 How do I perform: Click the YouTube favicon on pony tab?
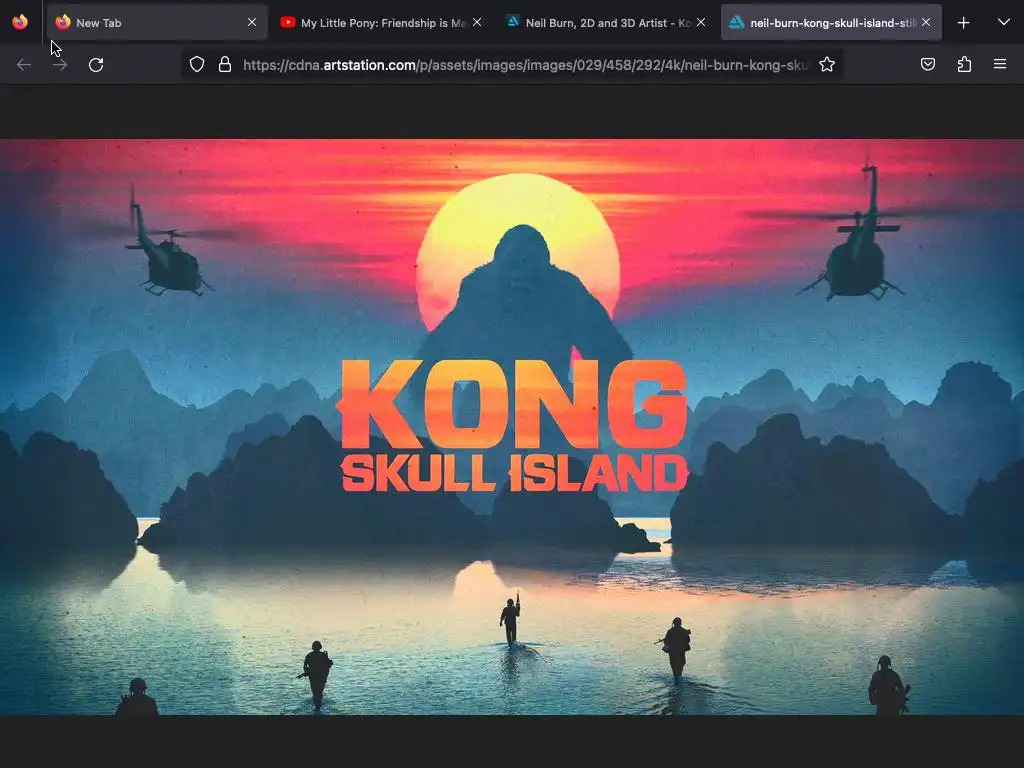[x=287, y=22]
